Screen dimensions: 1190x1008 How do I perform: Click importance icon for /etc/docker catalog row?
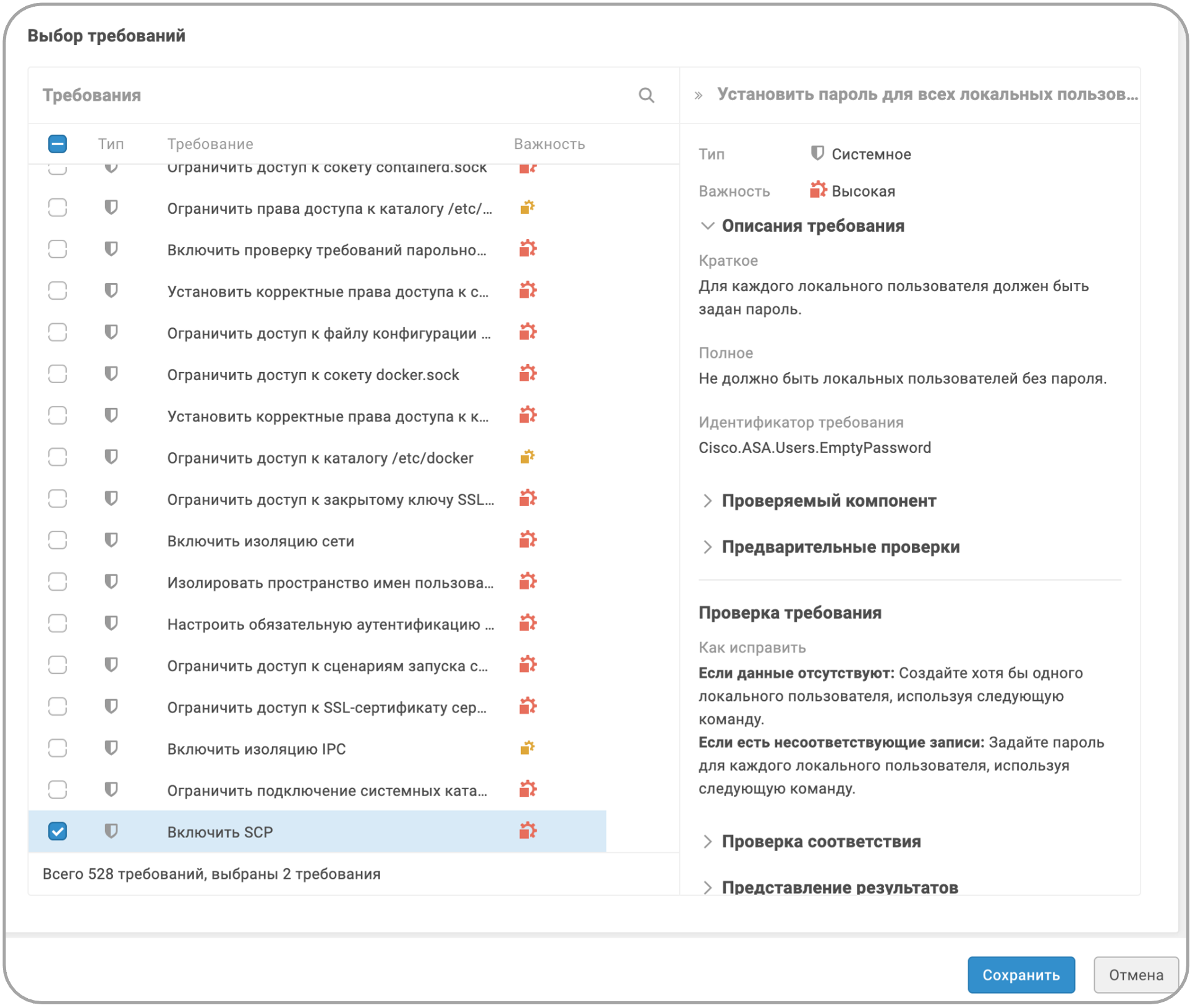pos(527,457)
